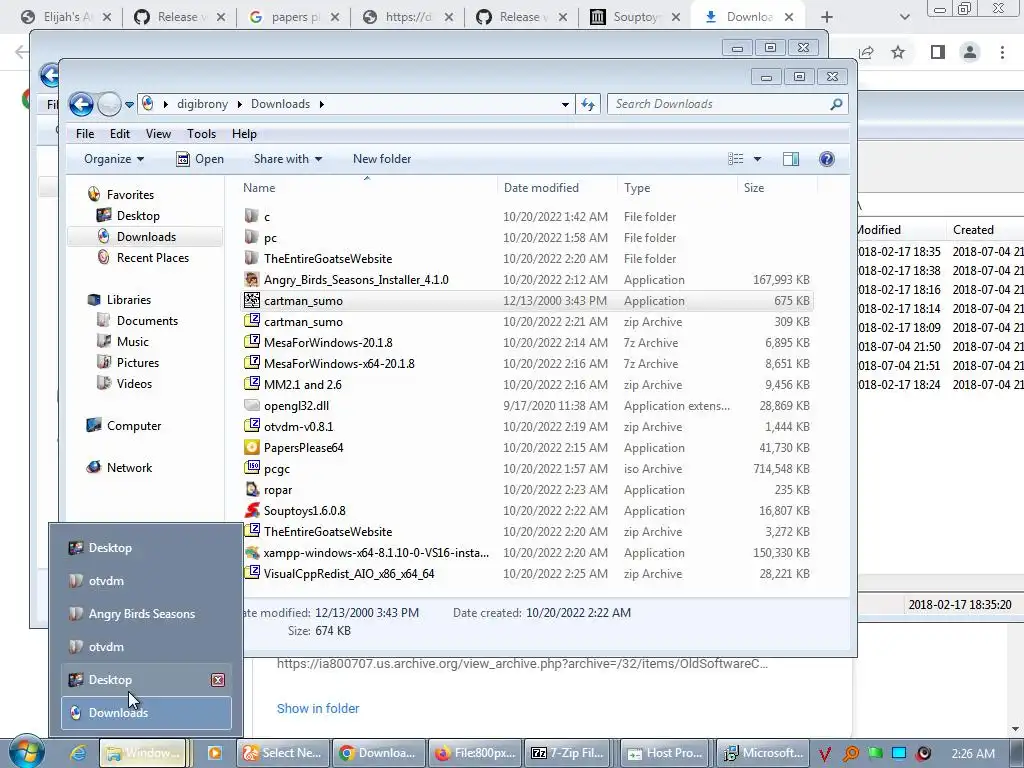The width and height of the screenshot is (1024, 768).
Task: Open the File menu
Action: [x=85, y=134]
